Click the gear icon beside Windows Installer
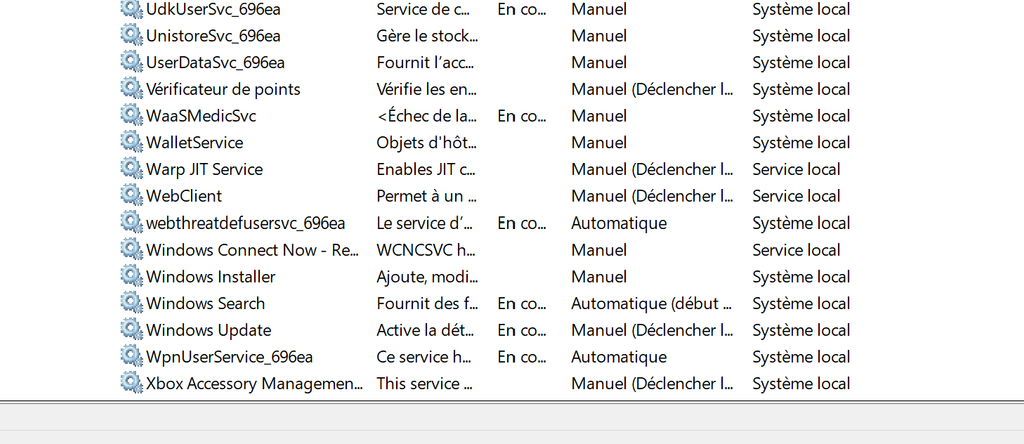This screenshot has width=1024, height=444. point(131,276)
